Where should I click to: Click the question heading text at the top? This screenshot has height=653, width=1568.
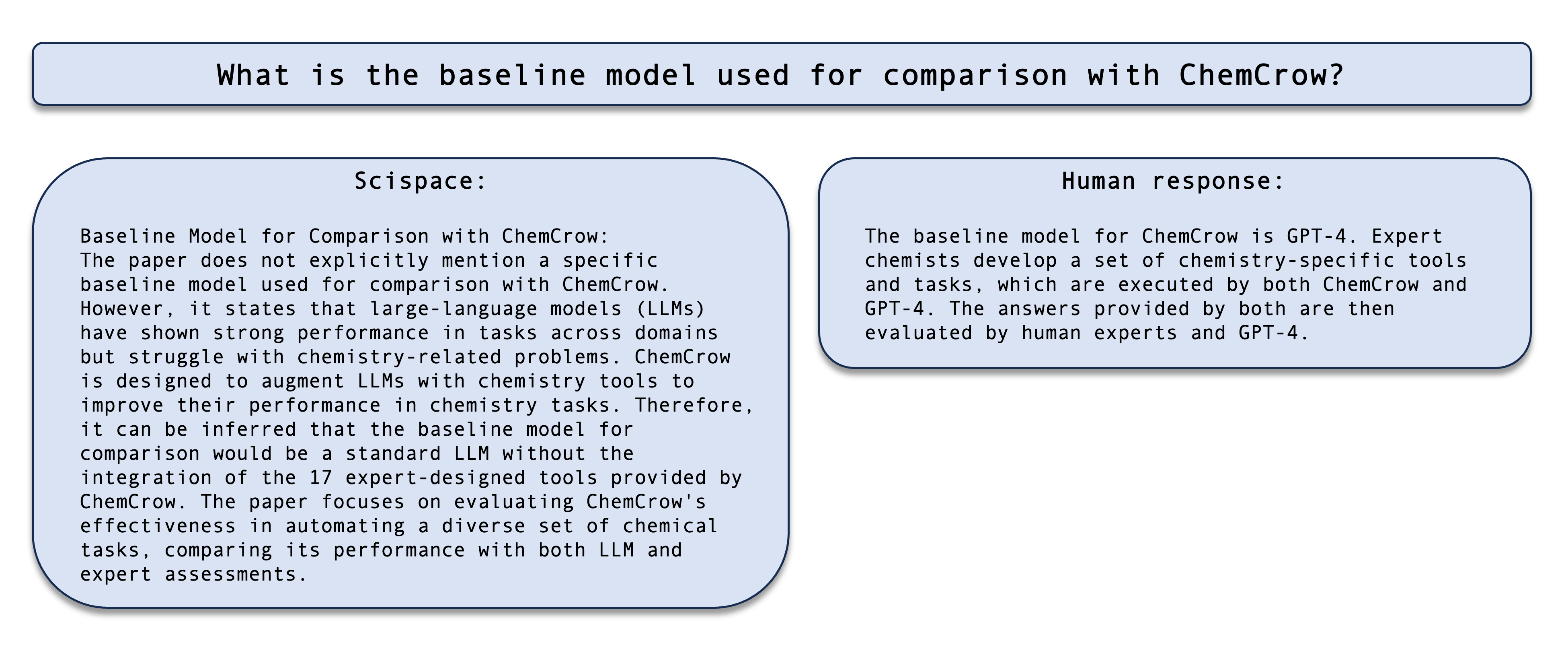click(780, 76)
